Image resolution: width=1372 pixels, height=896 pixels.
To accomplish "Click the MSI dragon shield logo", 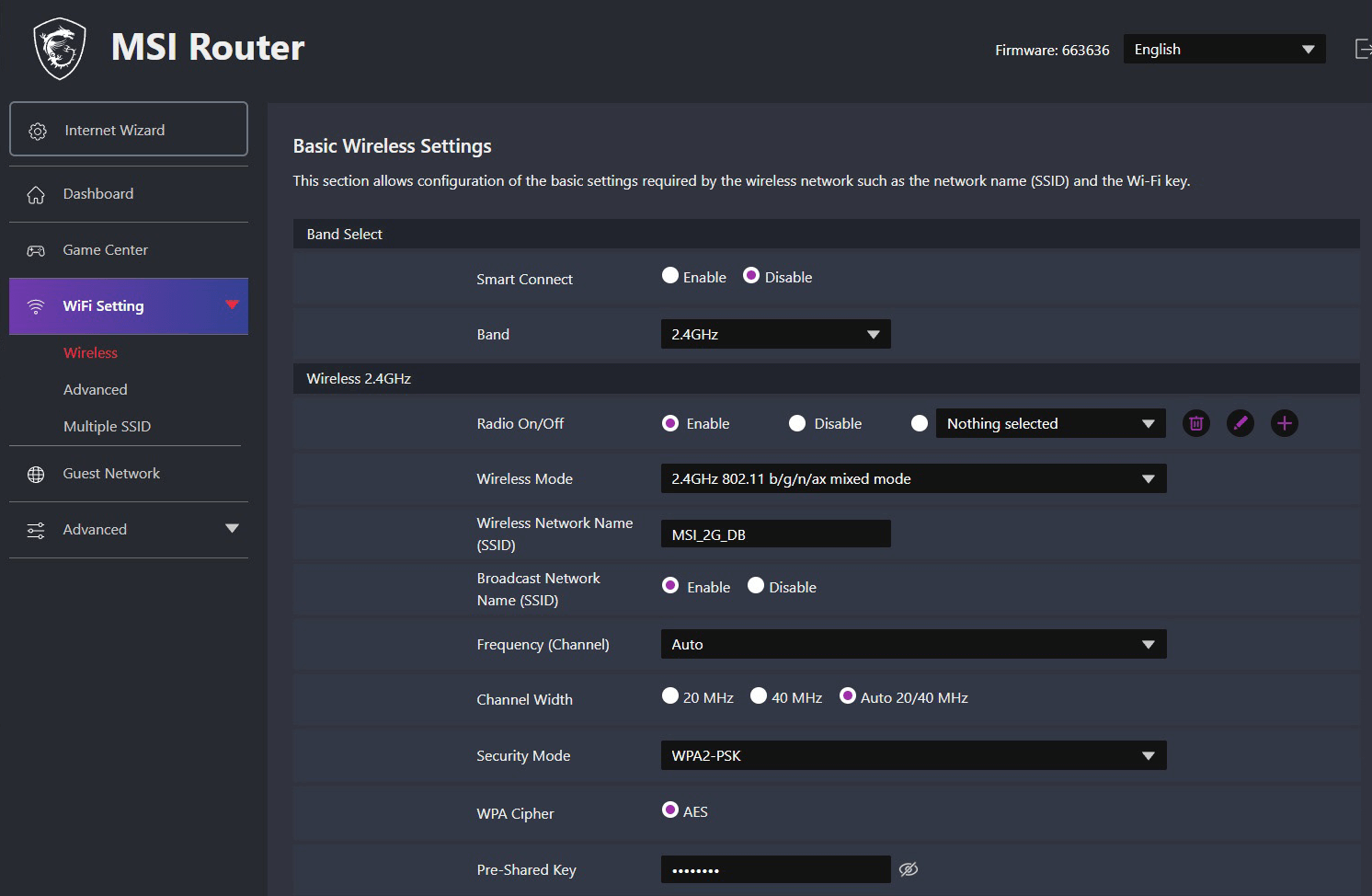I will [x=60, y=49].
